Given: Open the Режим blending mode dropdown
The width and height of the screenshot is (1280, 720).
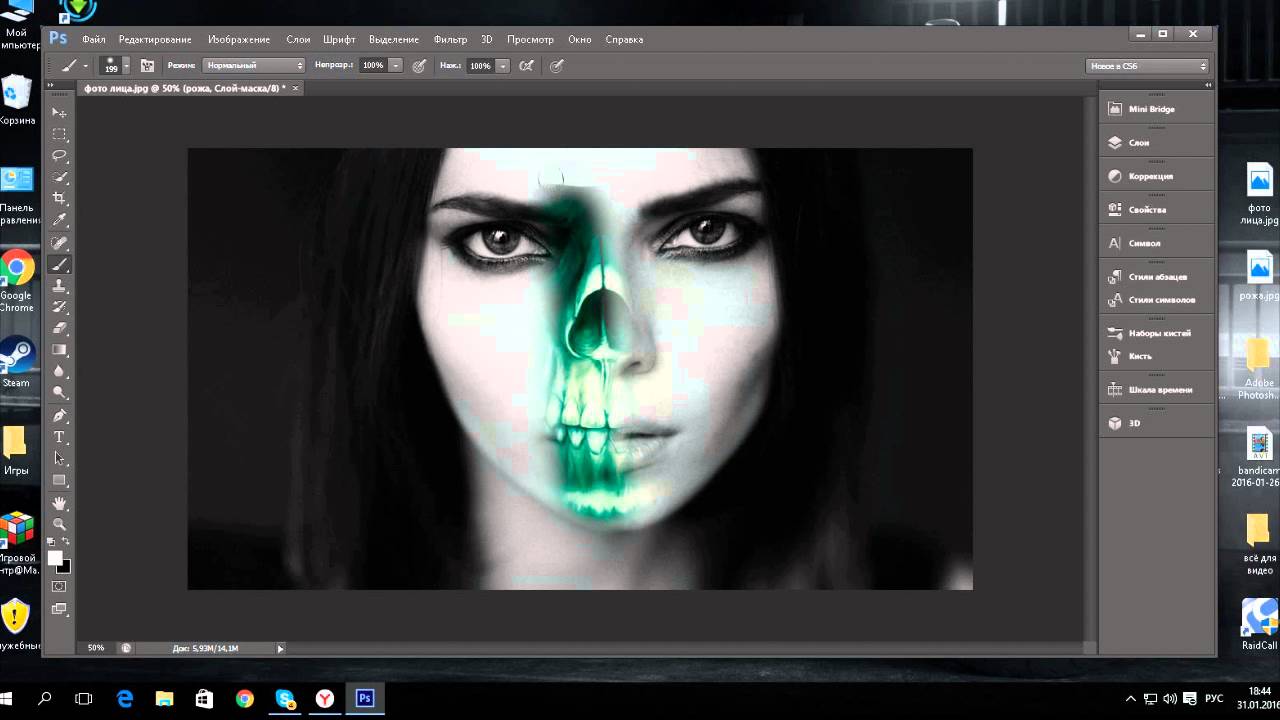Looking at the screenshot, I should (x=254, y=66).
